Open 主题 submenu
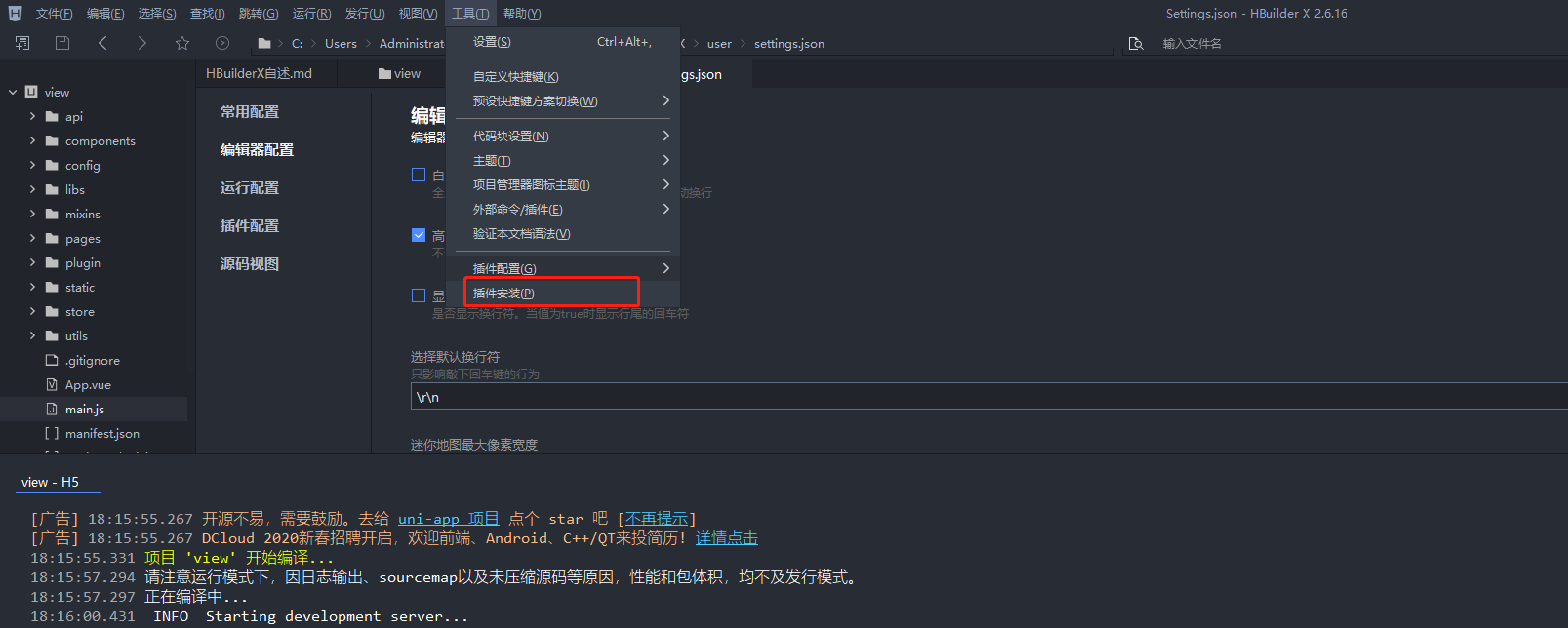The width and height of the screenshot is (1568, 628). [563, 161]
